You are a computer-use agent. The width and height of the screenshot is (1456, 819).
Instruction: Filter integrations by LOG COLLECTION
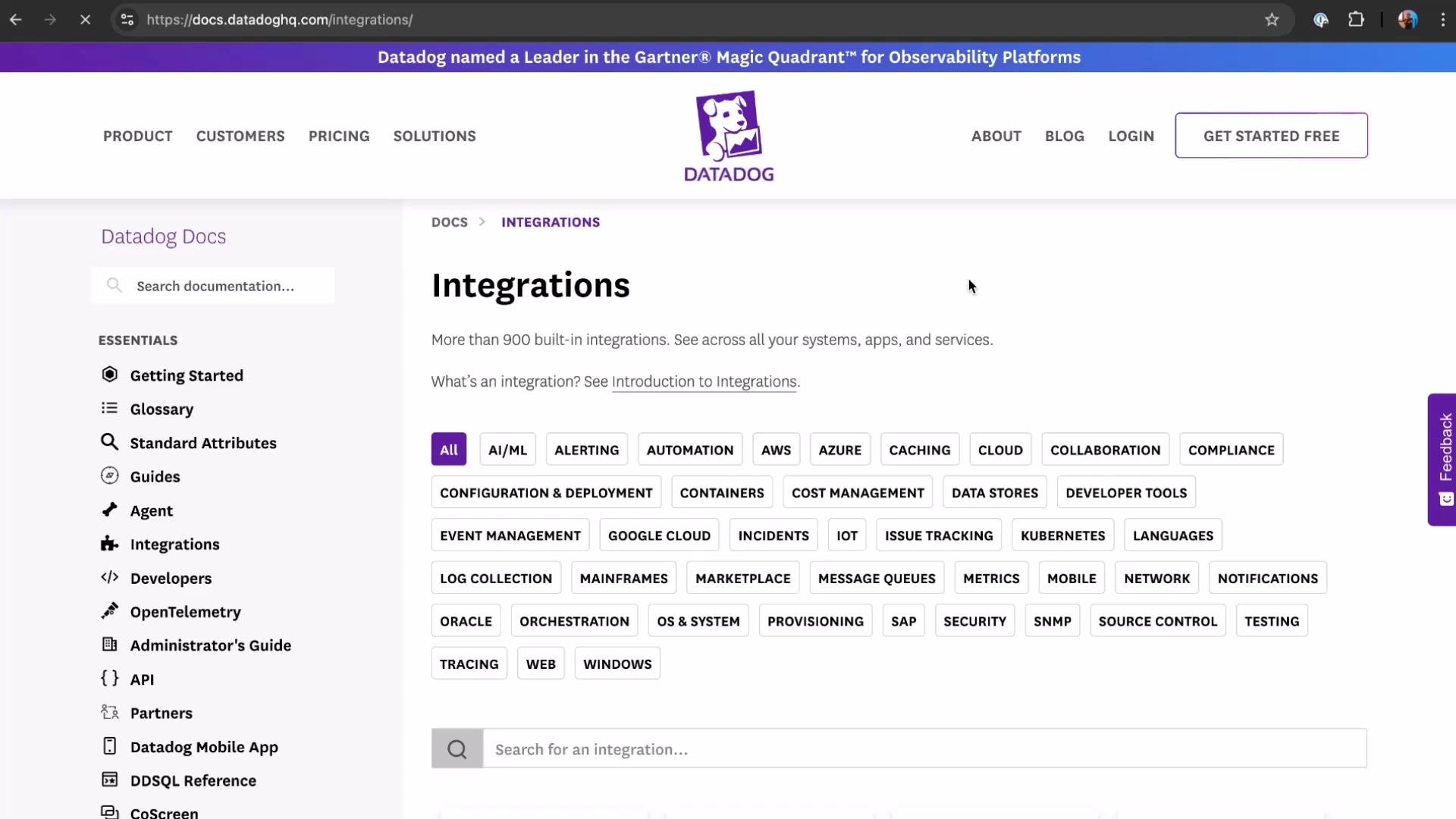[x=496, y=579]
